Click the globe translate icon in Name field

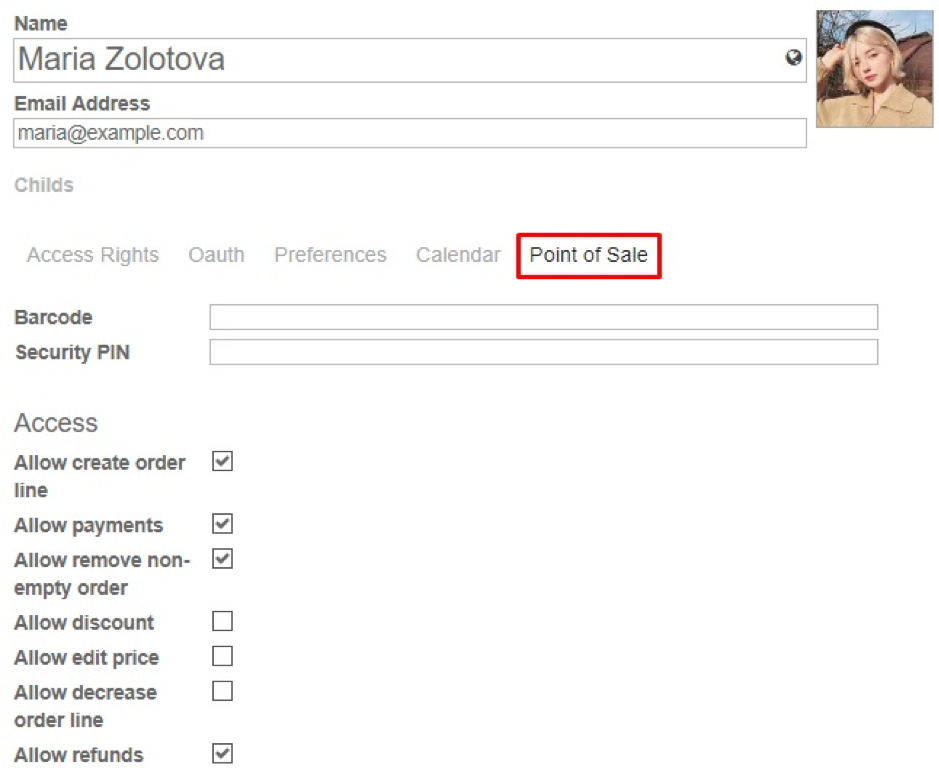[x=793, y=57]
